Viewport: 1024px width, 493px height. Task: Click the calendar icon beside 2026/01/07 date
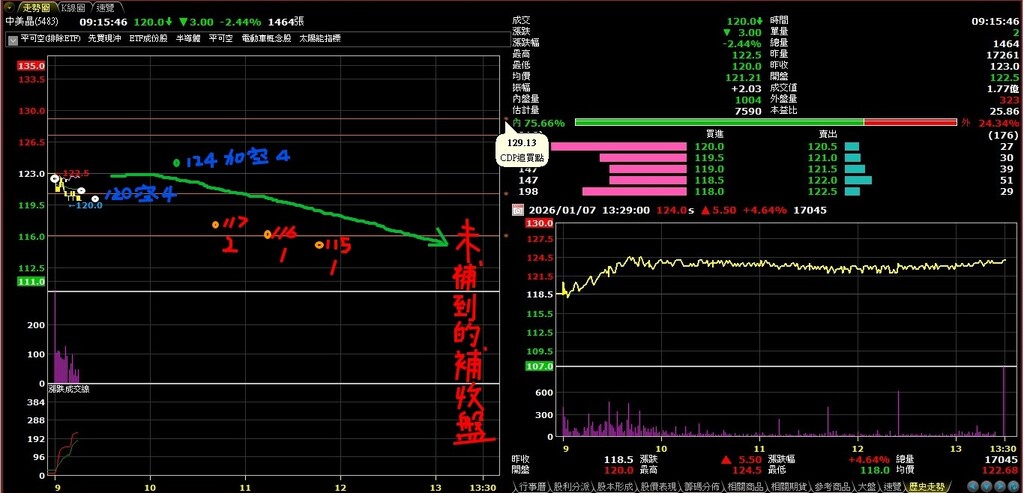click(517, 211)
